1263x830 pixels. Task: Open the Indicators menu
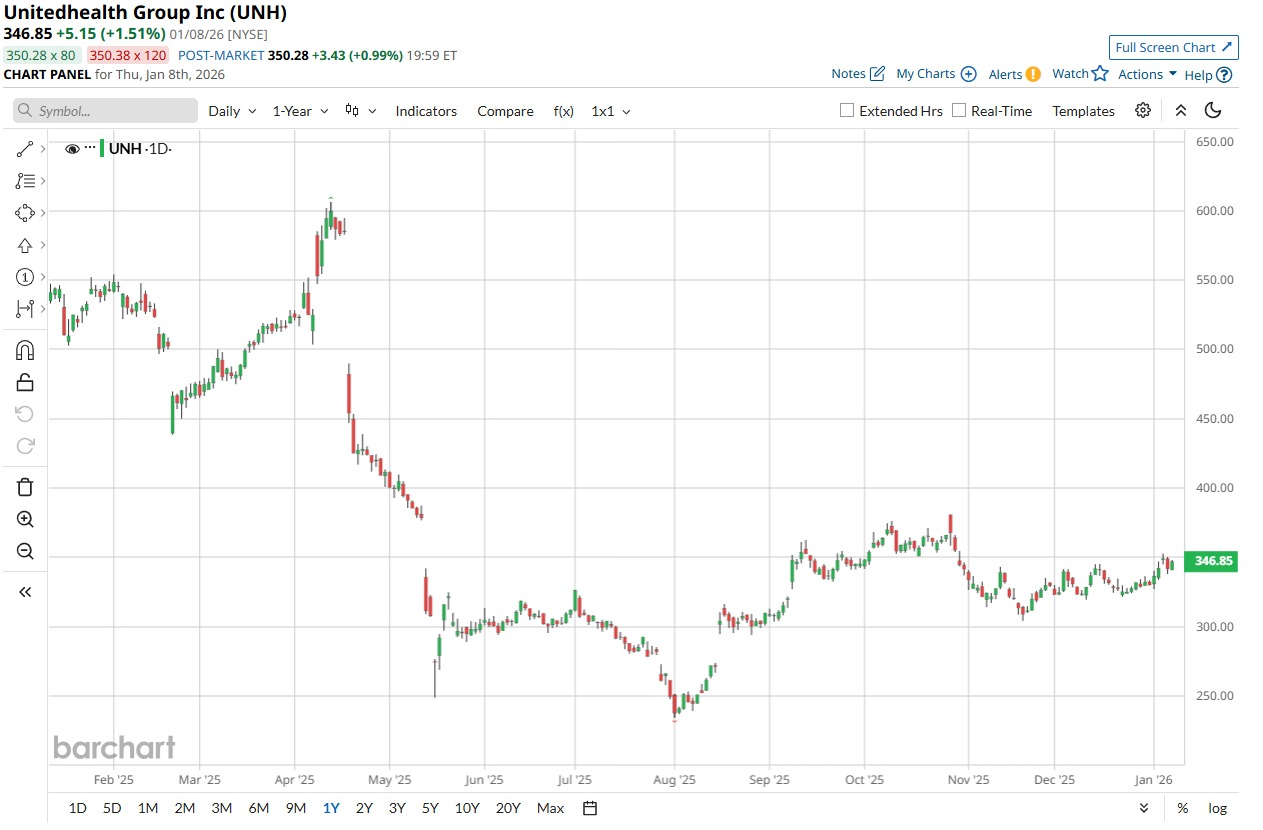coord(426,111)
